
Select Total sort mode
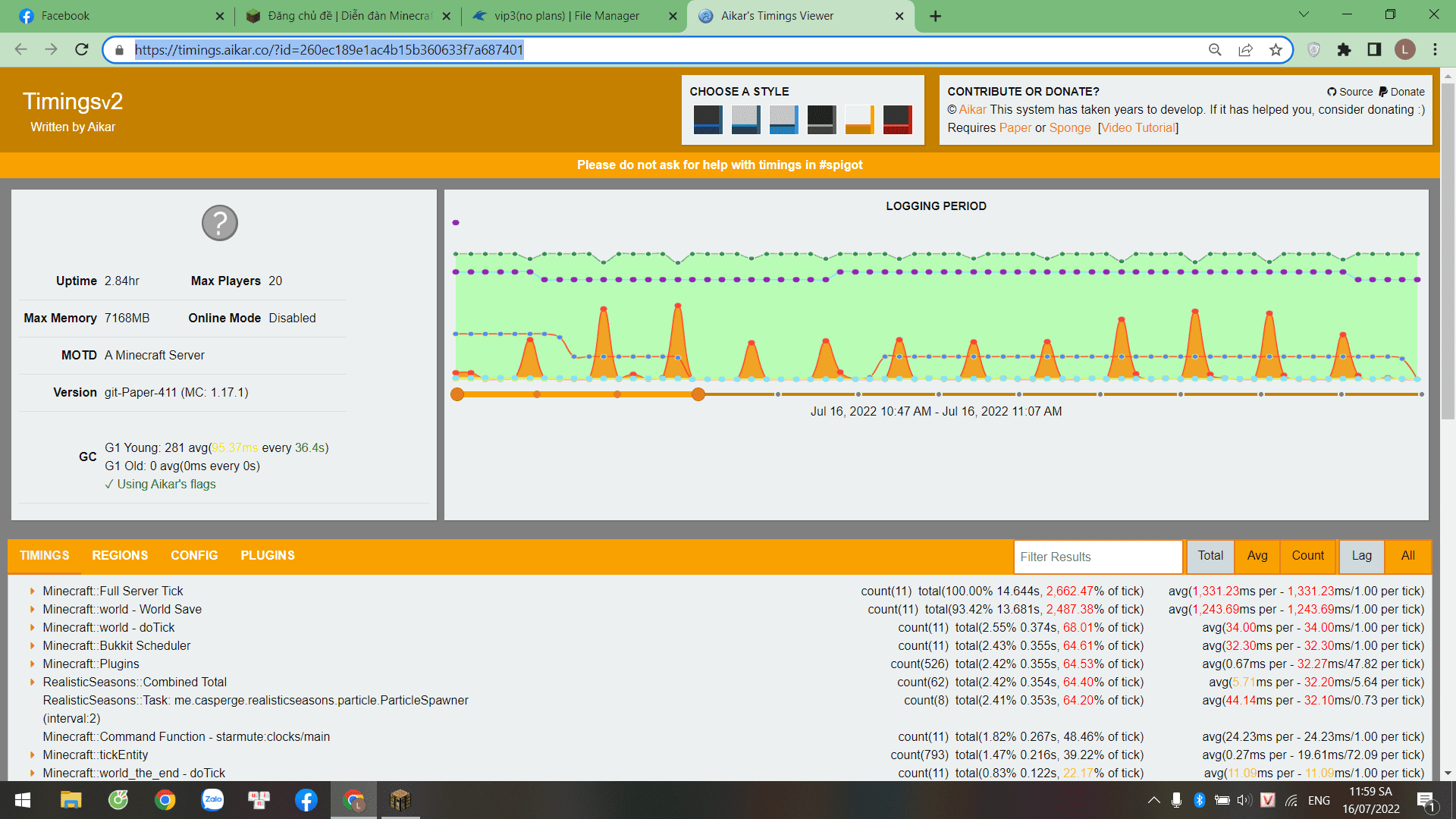[1210, 556]
